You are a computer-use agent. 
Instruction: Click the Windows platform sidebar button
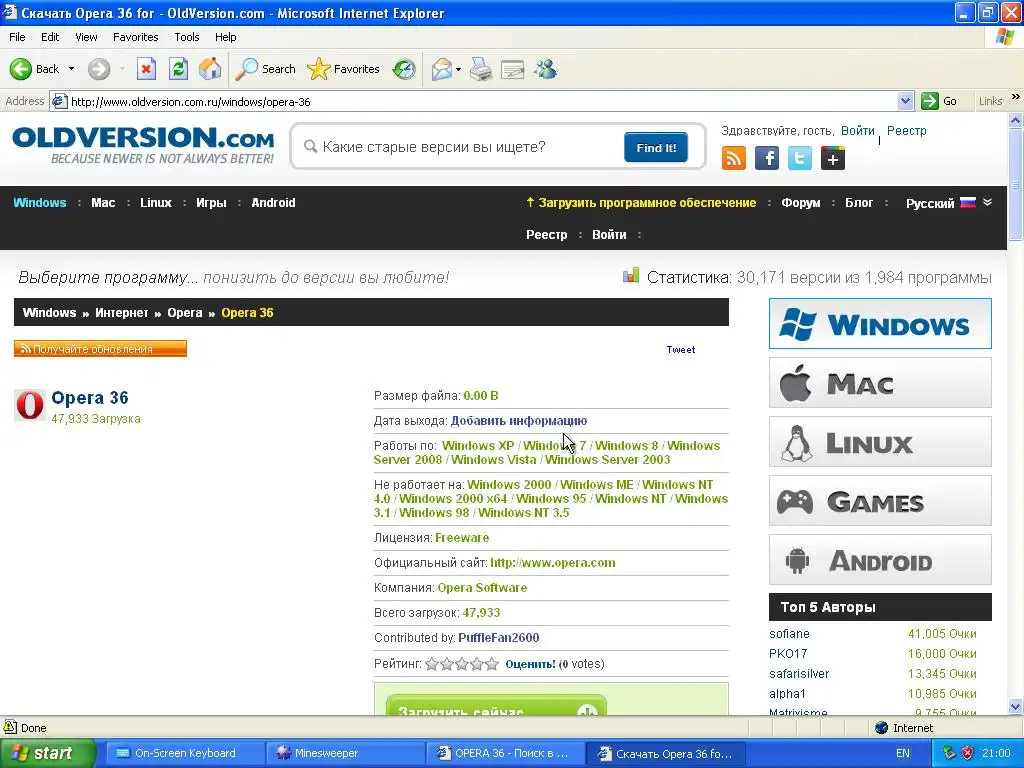tap(880, 323)
